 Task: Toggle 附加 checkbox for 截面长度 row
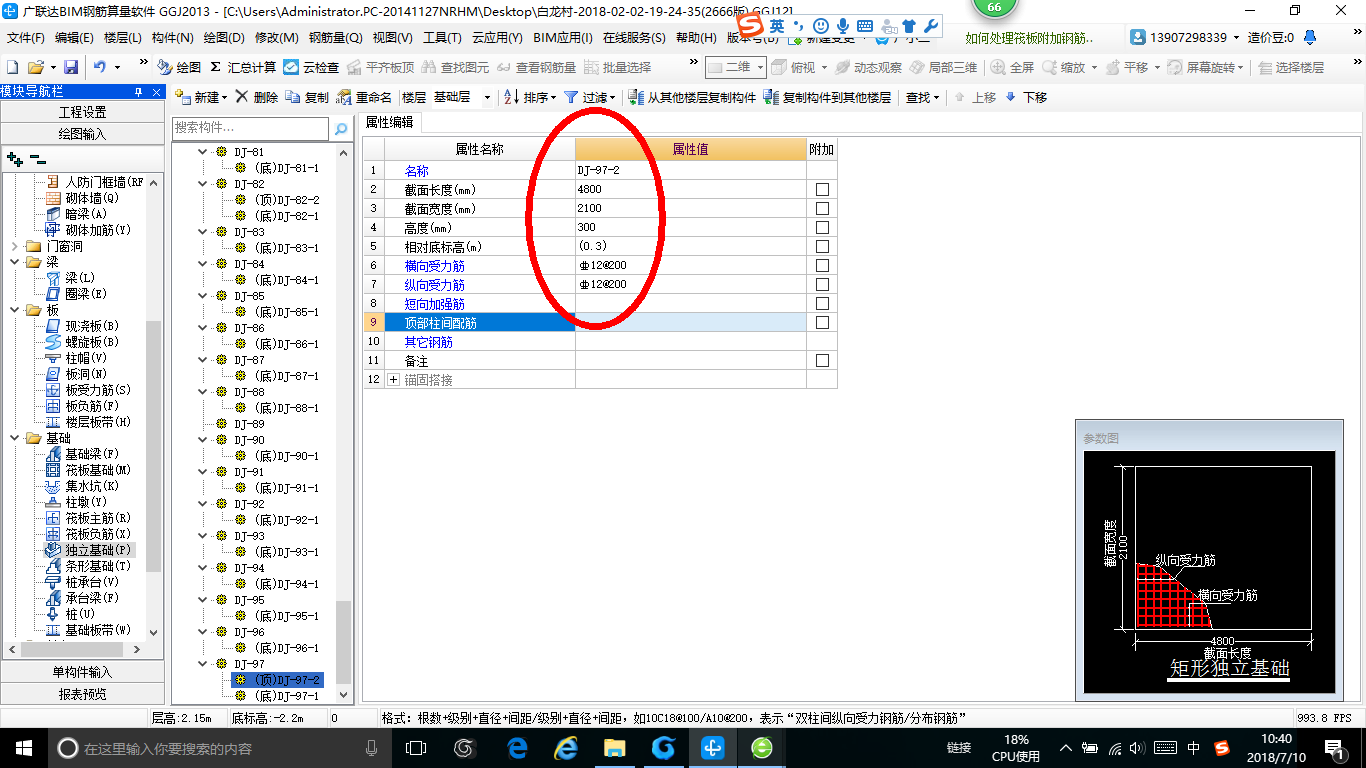pyautogui.click(x=822, y=189)
